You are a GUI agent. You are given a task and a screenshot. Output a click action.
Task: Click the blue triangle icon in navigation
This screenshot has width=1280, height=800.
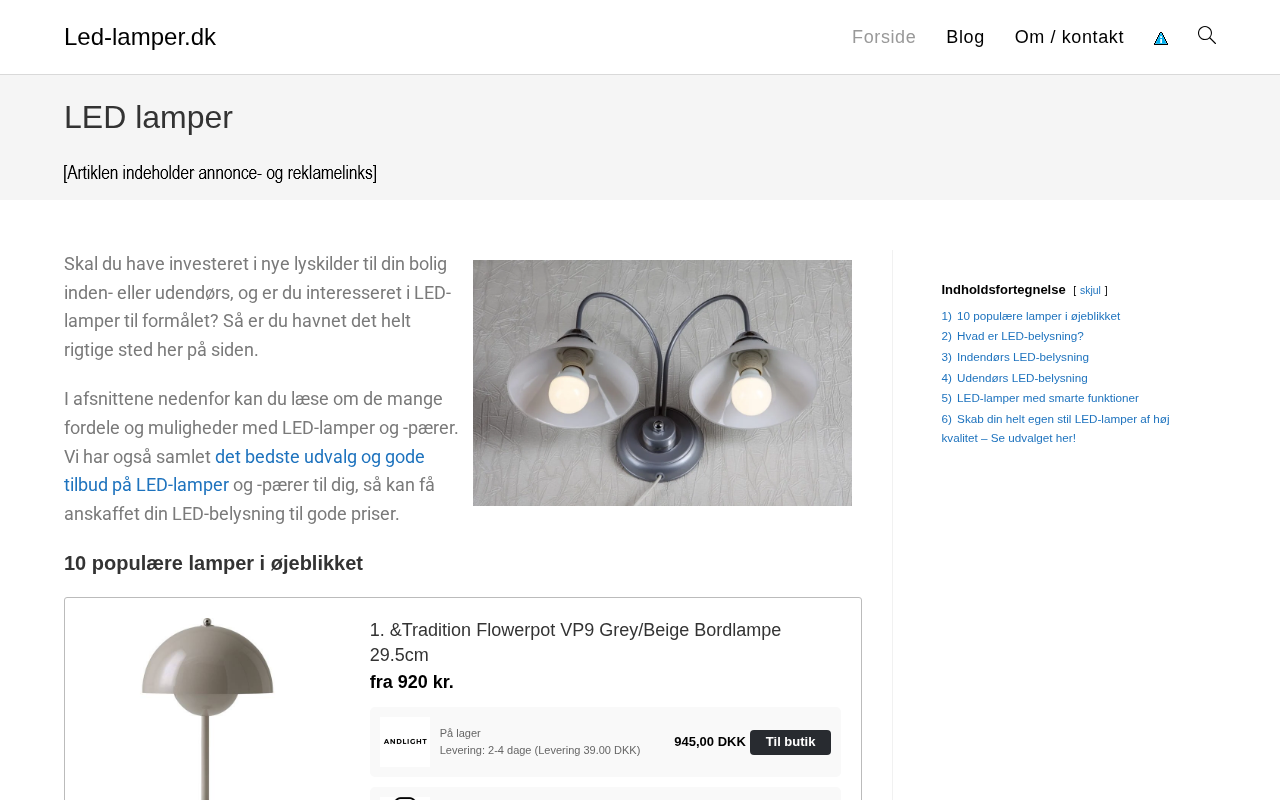click(1161, 38)
